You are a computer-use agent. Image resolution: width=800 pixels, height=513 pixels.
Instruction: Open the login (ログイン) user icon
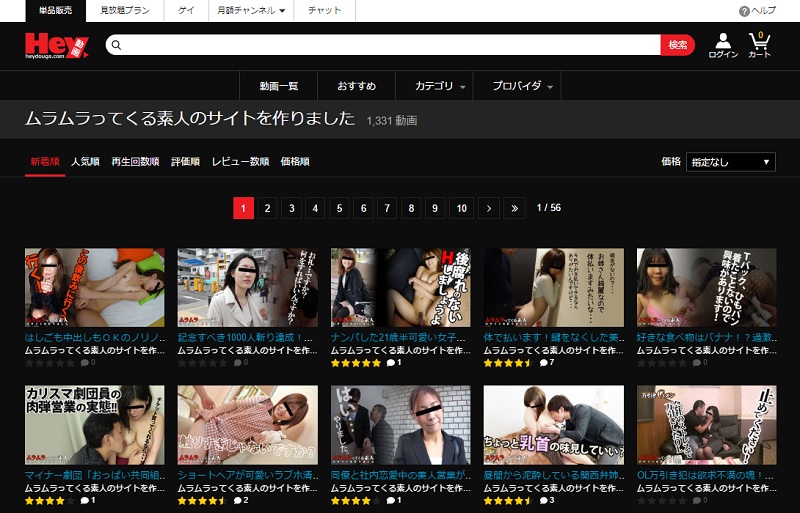[723, 45]
